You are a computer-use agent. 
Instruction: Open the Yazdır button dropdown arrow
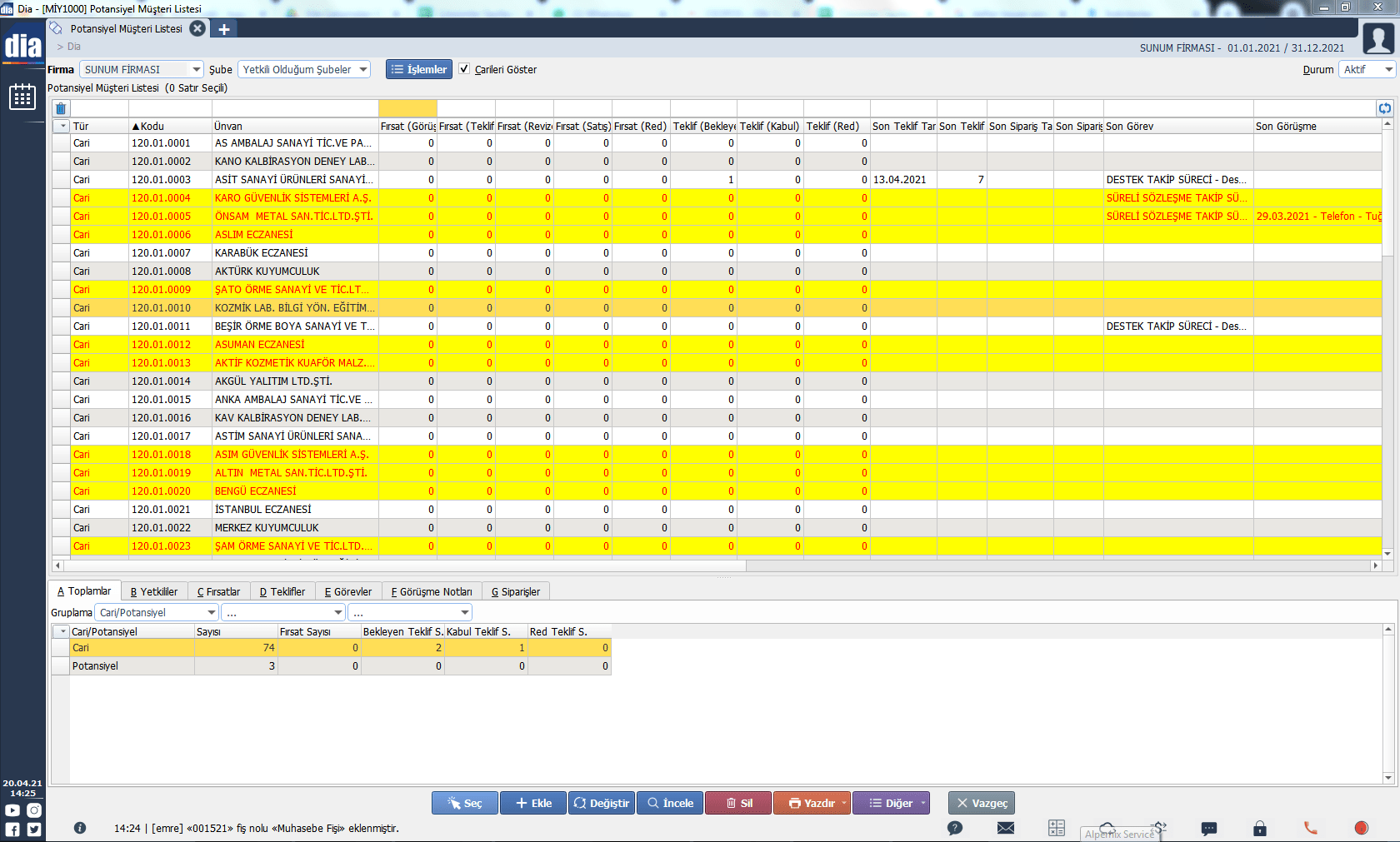844,804
